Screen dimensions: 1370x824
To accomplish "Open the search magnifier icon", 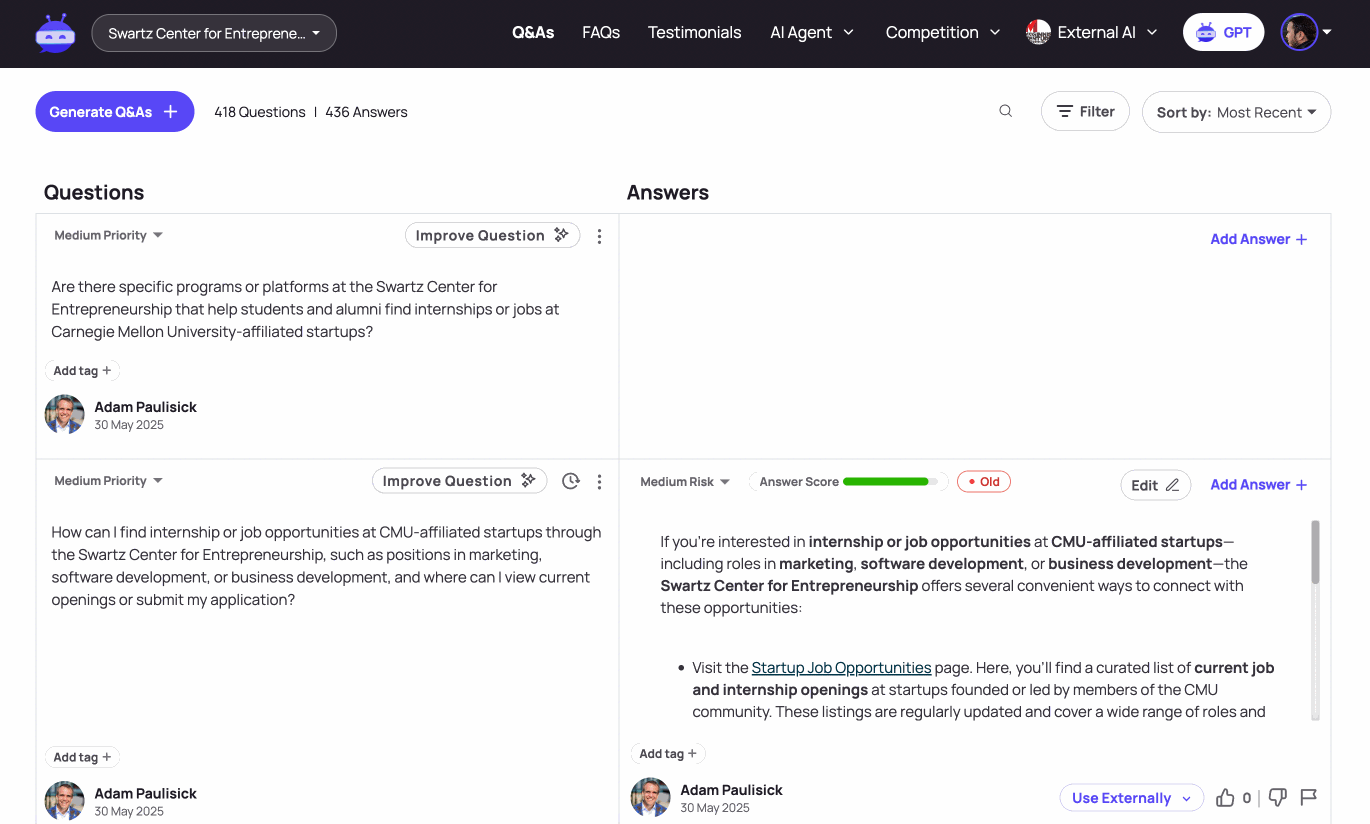I will pyautogui.click(x=1006, y=111).
